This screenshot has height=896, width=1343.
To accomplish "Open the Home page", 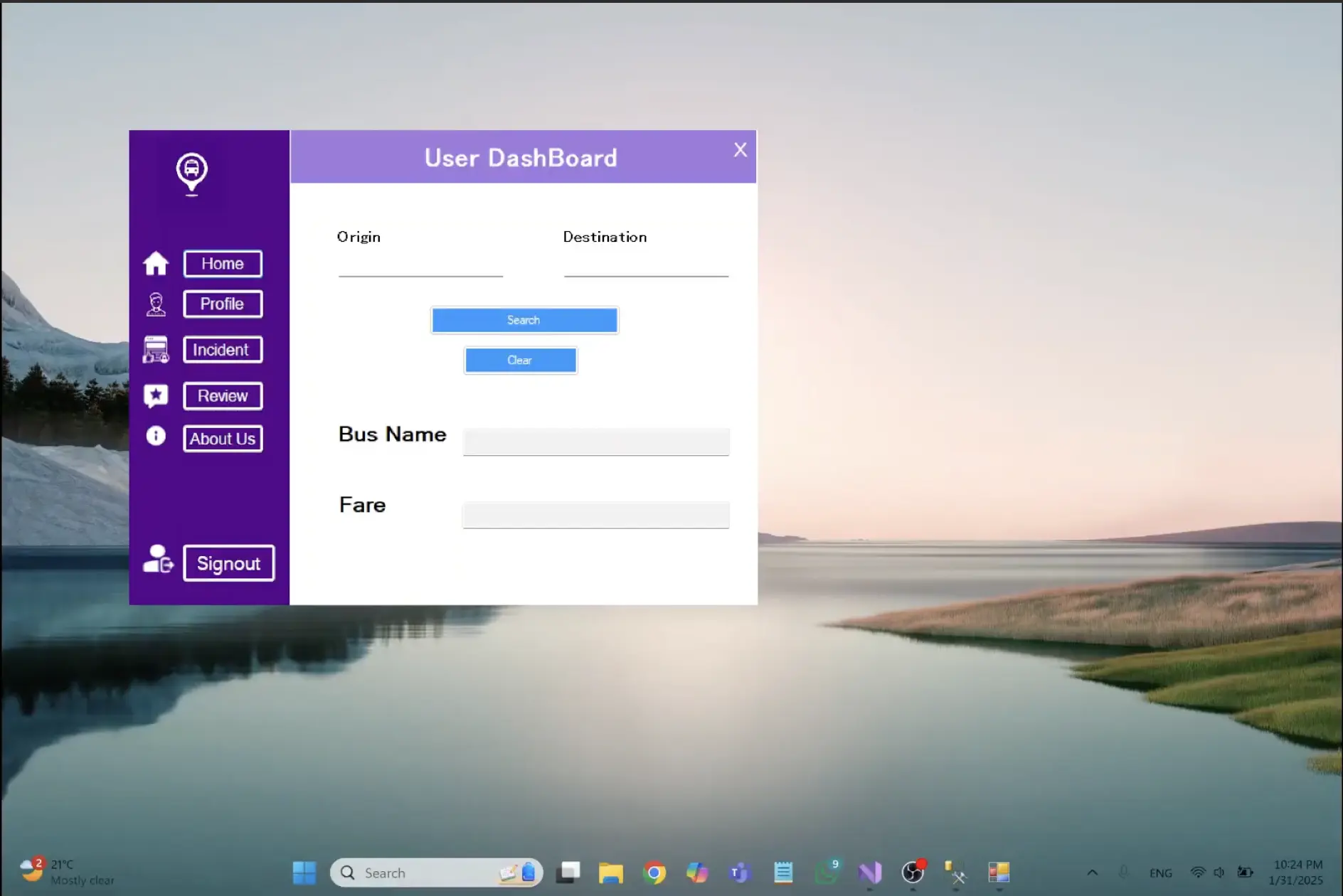I will (223, 264).
